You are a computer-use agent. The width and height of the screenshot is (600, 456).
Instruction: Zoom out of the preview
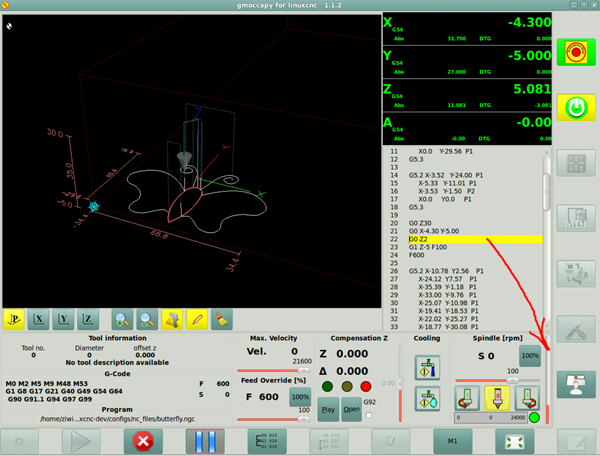pos(147,319)
